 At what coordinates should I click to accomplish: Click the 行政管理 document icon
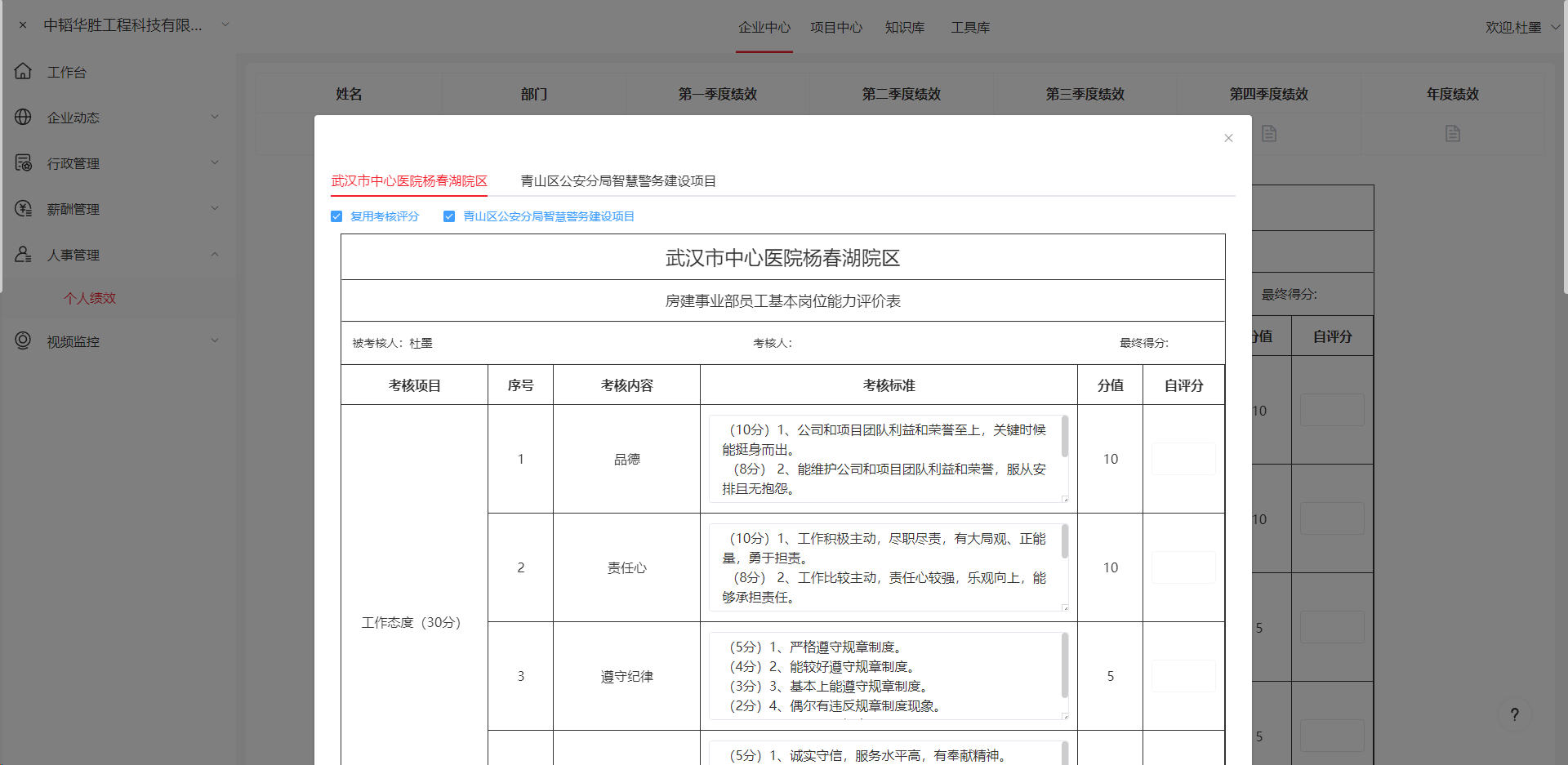(x=23, y=163)
